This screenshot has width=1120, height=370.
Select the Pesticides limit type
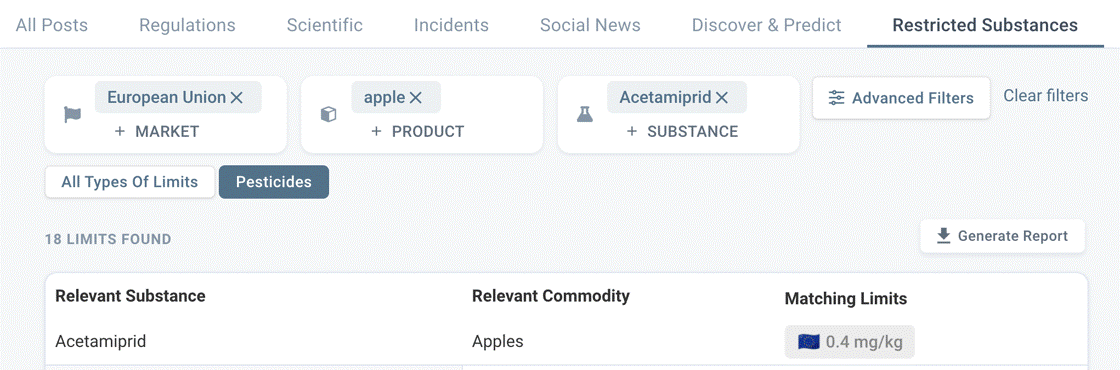tap(274, 182)
